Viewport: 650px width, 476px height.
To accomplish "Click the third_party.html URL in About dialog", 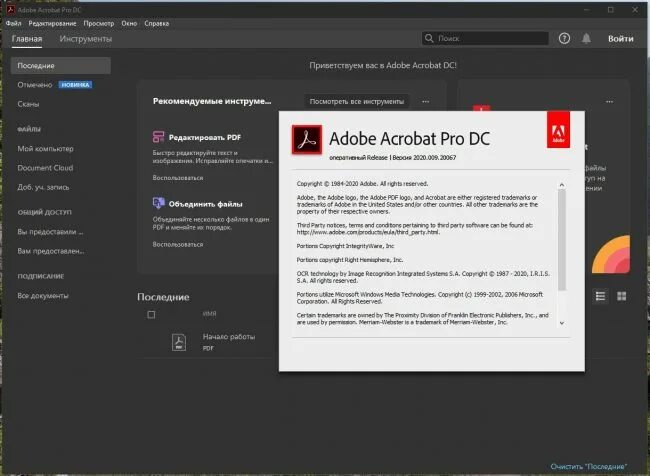I will click(x=368, y=232).
